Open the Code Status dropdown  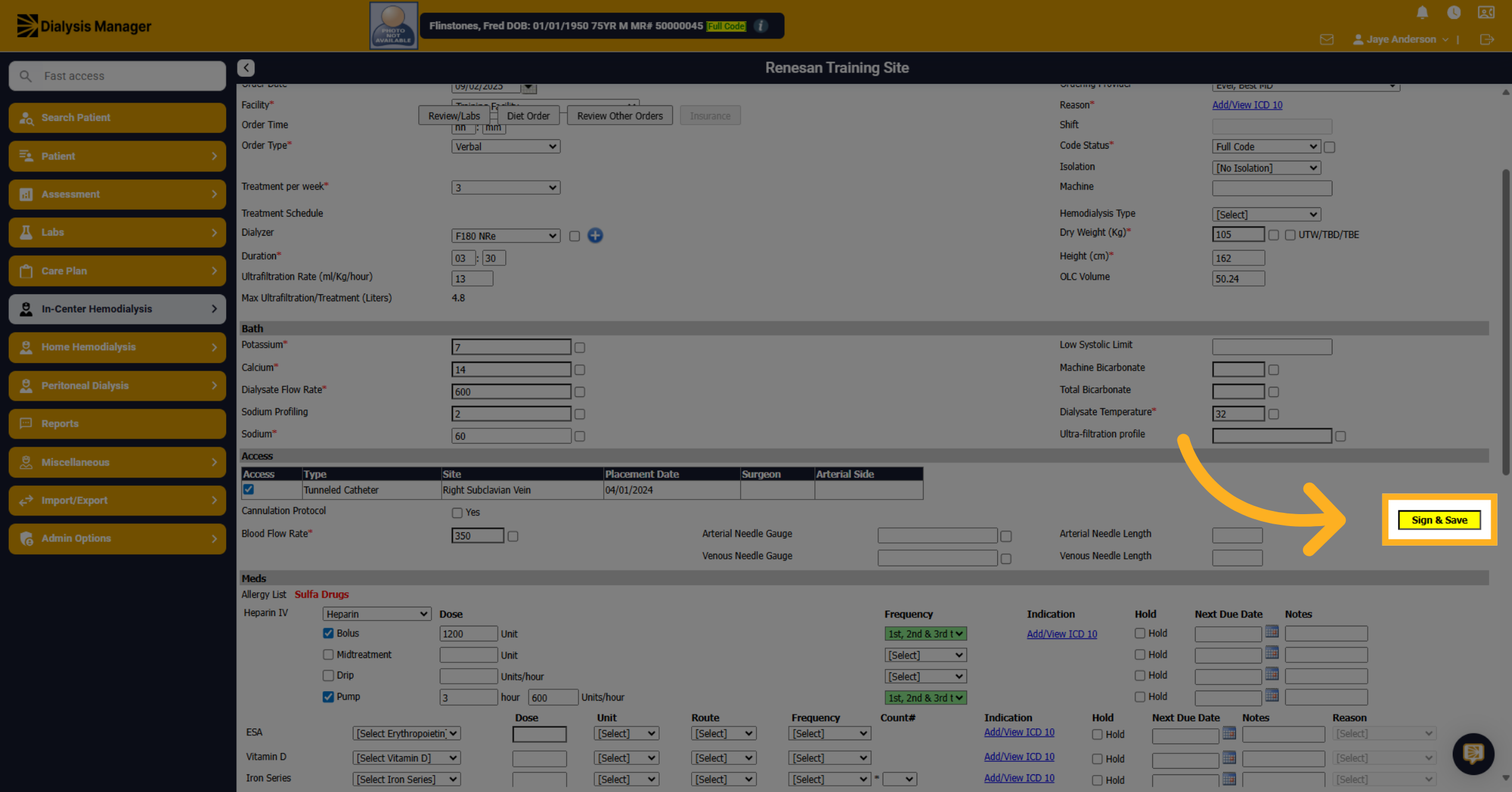point(1266,146)
